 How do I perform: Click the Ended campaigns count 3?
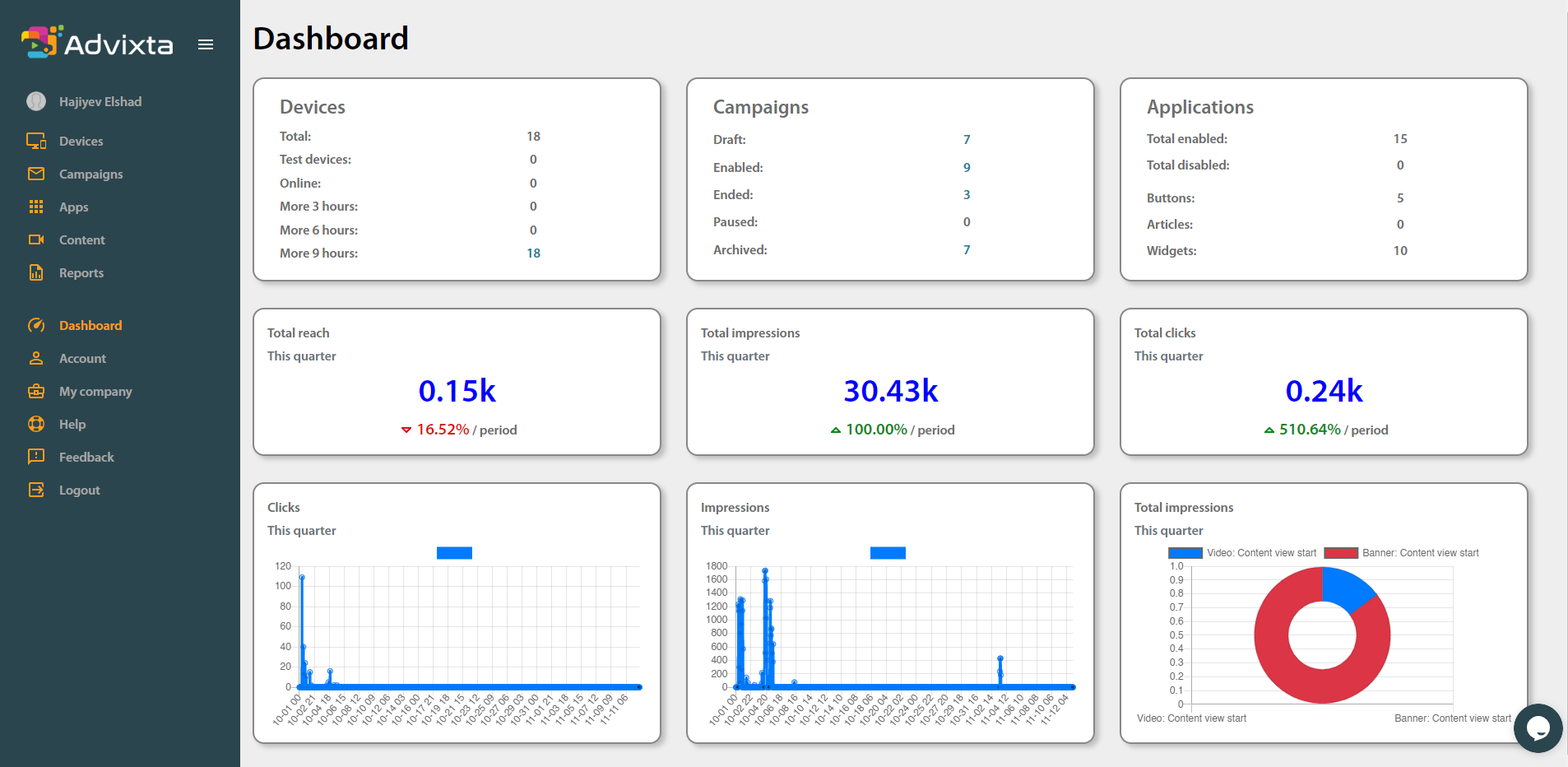click(967, 194)
